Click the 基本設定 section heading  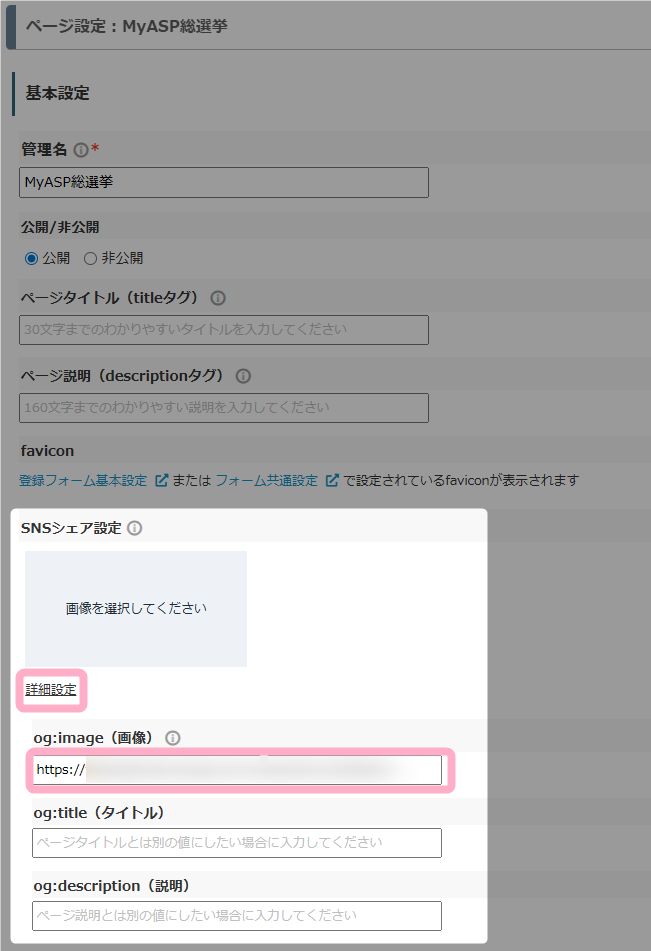click(57, 93)
